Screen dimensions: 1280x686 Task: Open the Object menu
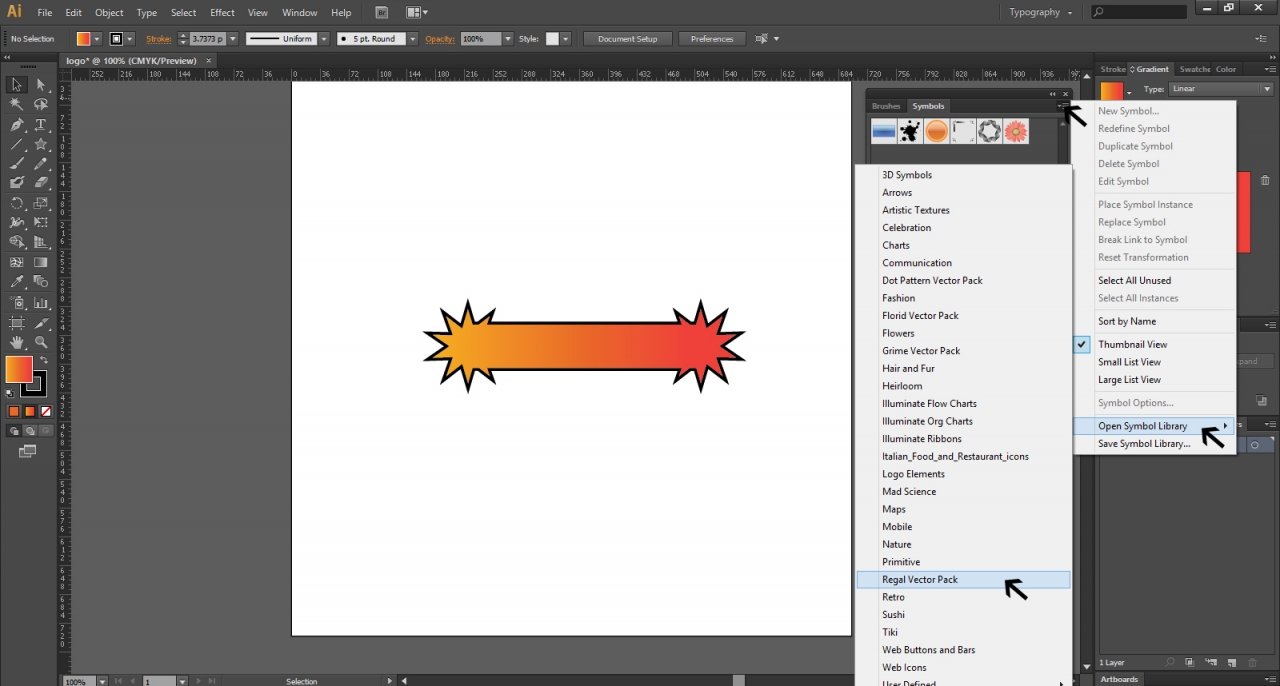click(x=109, y=13)
